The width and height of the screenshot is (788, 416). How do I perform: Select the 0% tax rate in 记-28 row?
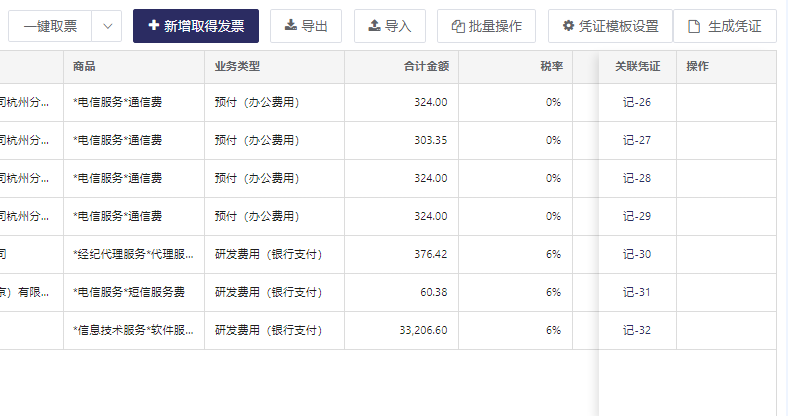553,178
